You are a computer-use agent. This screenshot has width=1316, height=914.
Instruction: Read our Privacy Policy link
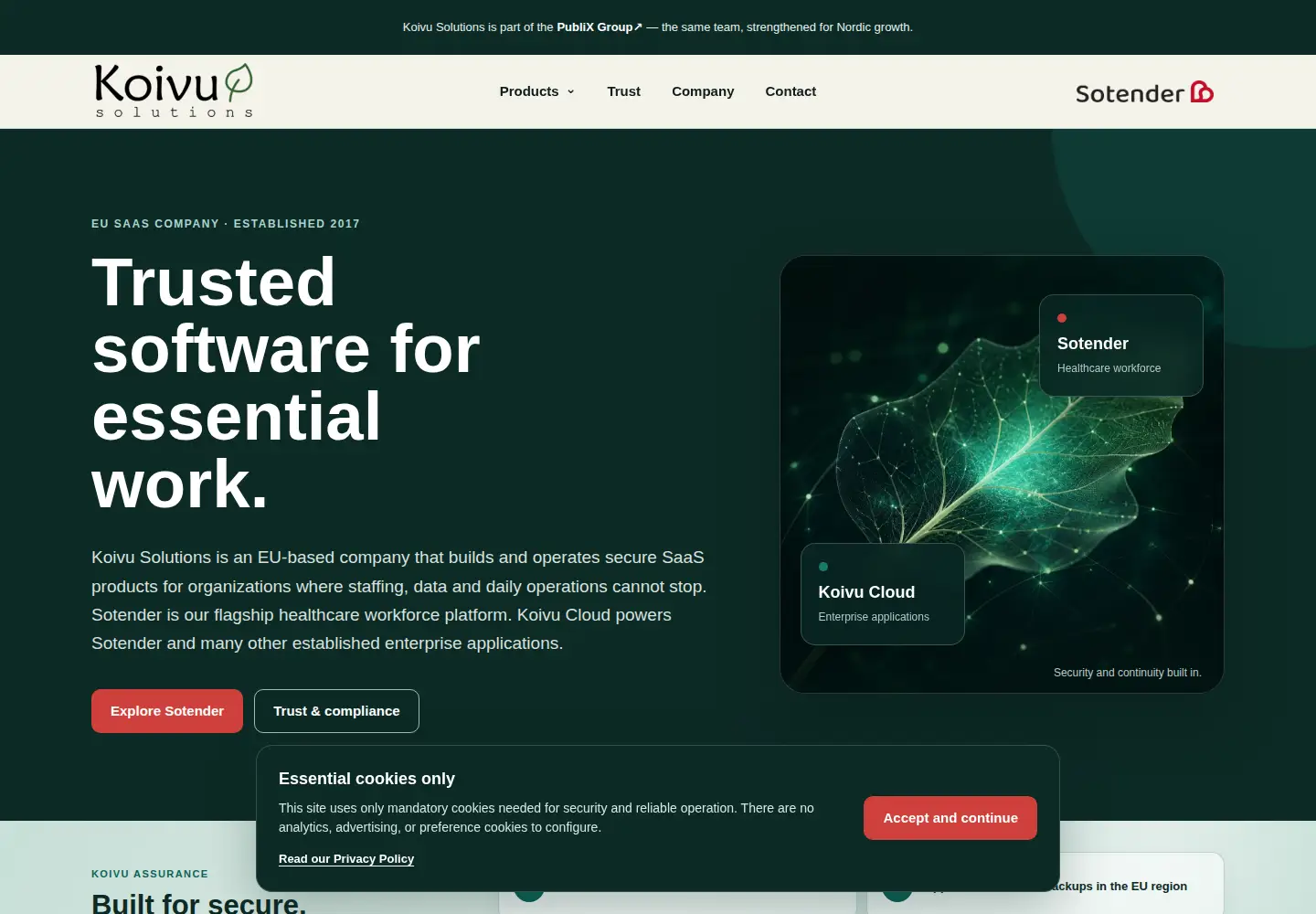[x=346, y=859]
